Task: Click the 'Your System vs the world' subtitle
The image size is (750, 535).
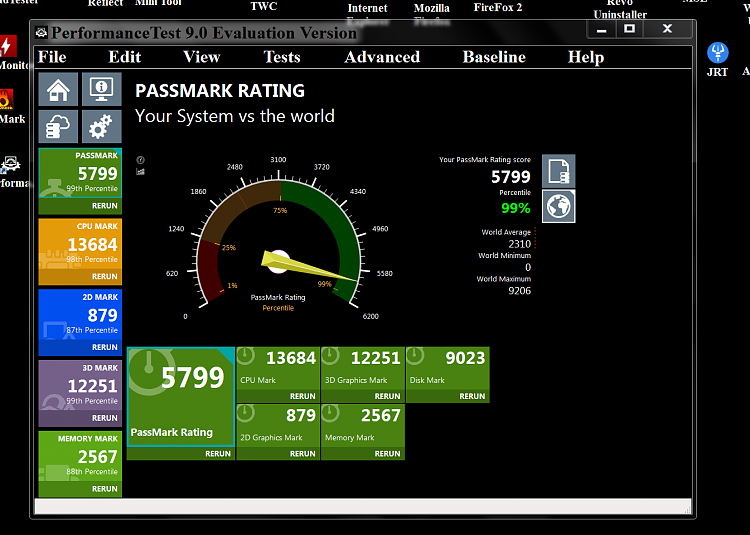Action: 235,116
